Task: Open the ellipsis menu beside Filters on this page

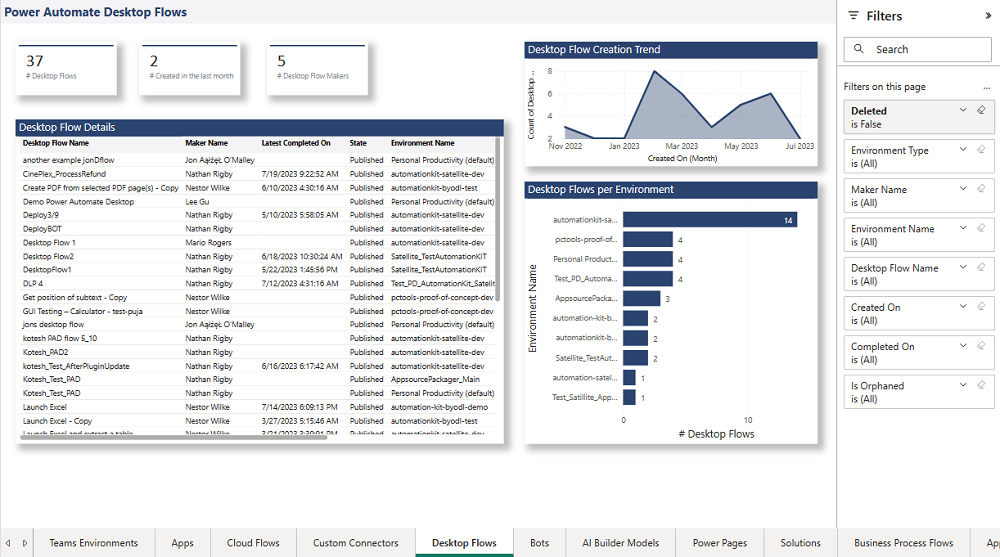Action: point(987,87)
